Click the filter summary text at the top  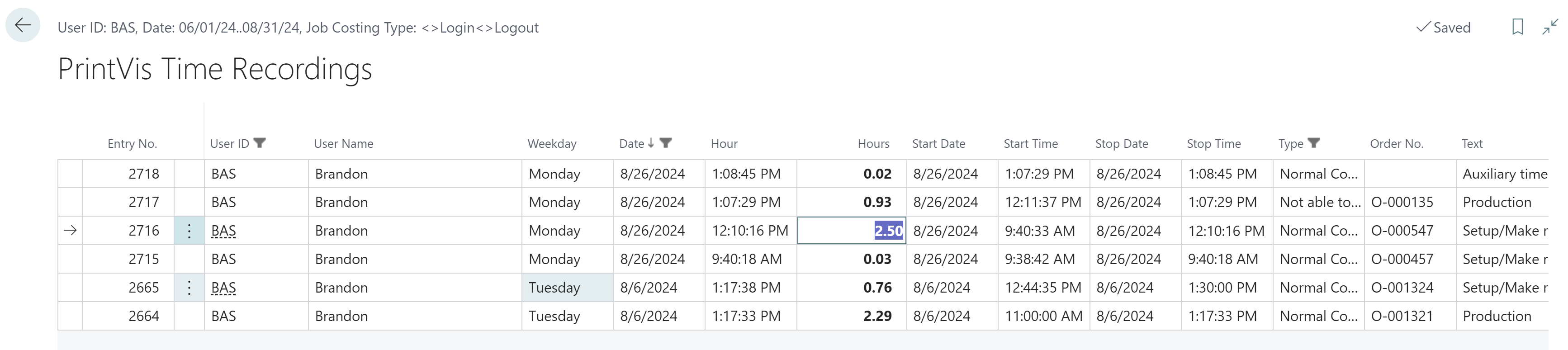298,28
